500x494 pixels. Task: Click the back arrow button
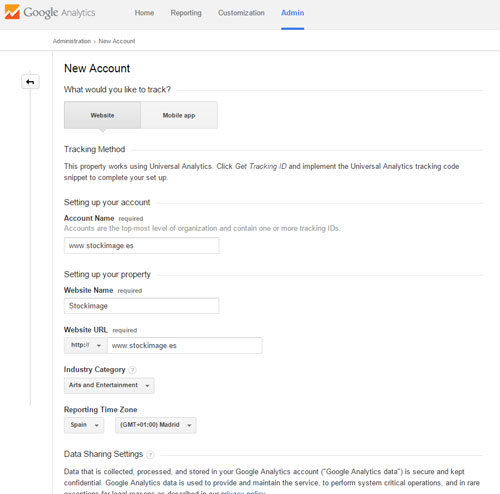pos(30,82)
